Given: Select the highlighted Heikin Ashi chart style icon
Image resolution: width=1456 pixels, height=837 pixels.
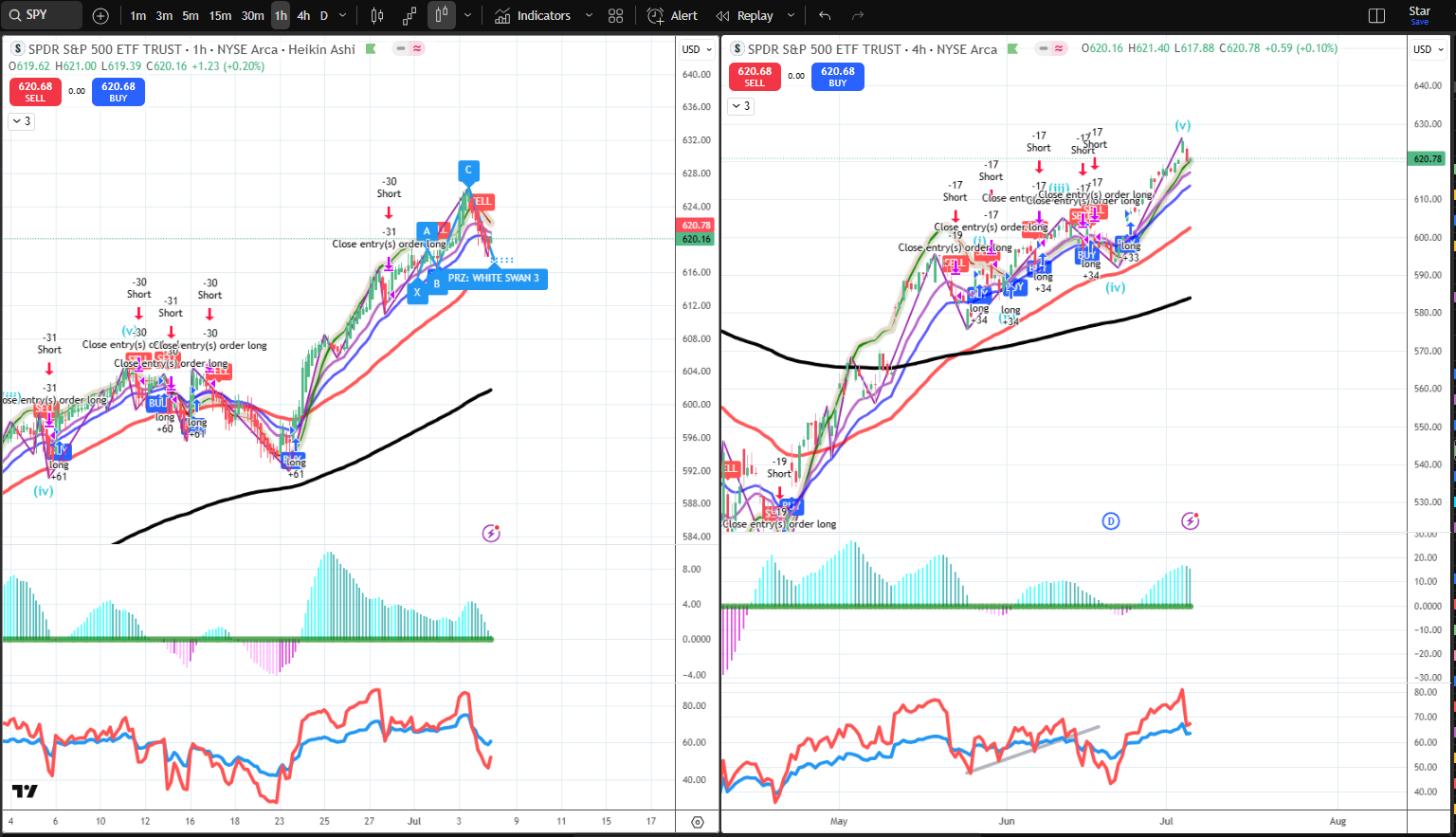Looking at the screenshot, I should click(x=442, y=16).
